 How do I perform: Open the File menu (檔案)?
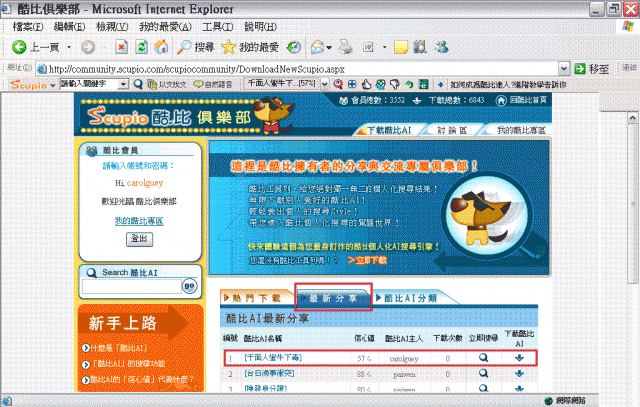pos(28,27)
